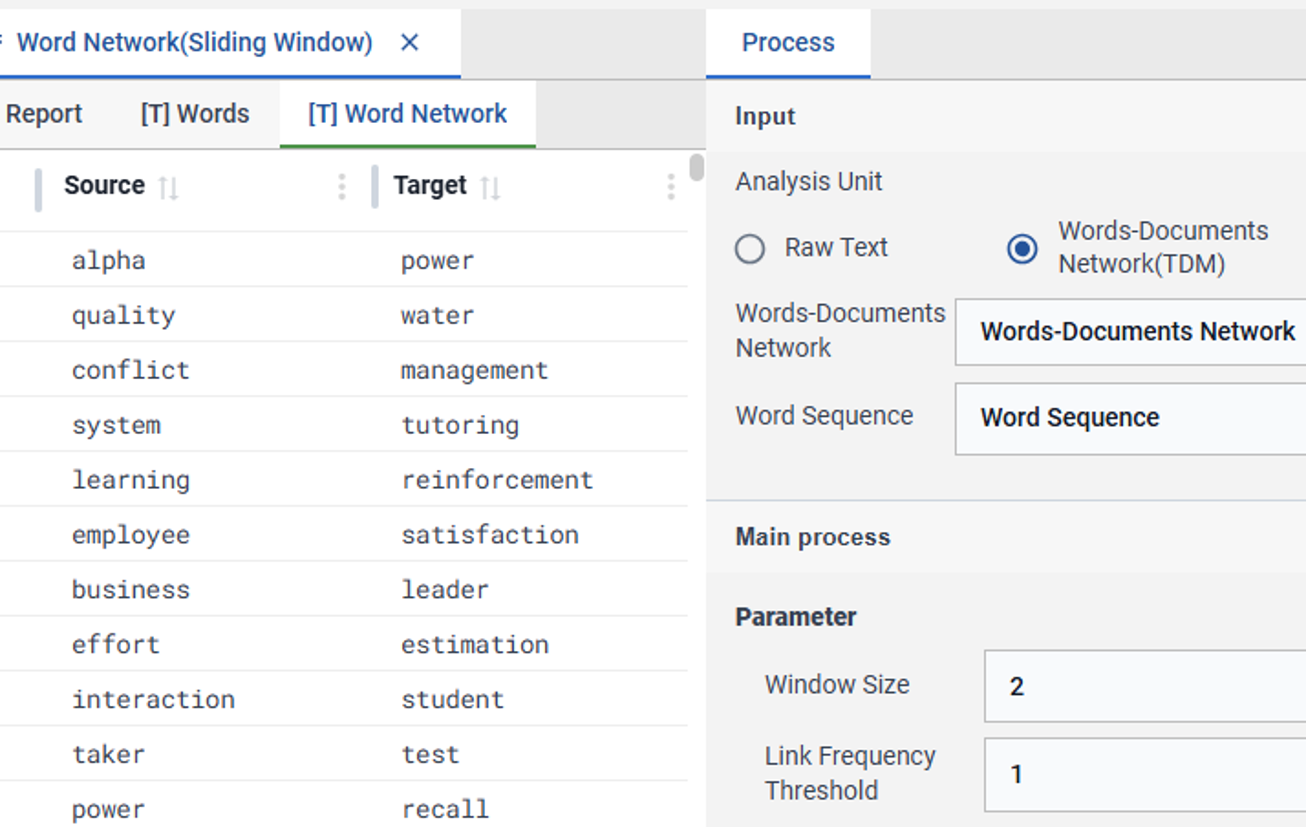Switch to the Report tab

click(x=44, y=114)
